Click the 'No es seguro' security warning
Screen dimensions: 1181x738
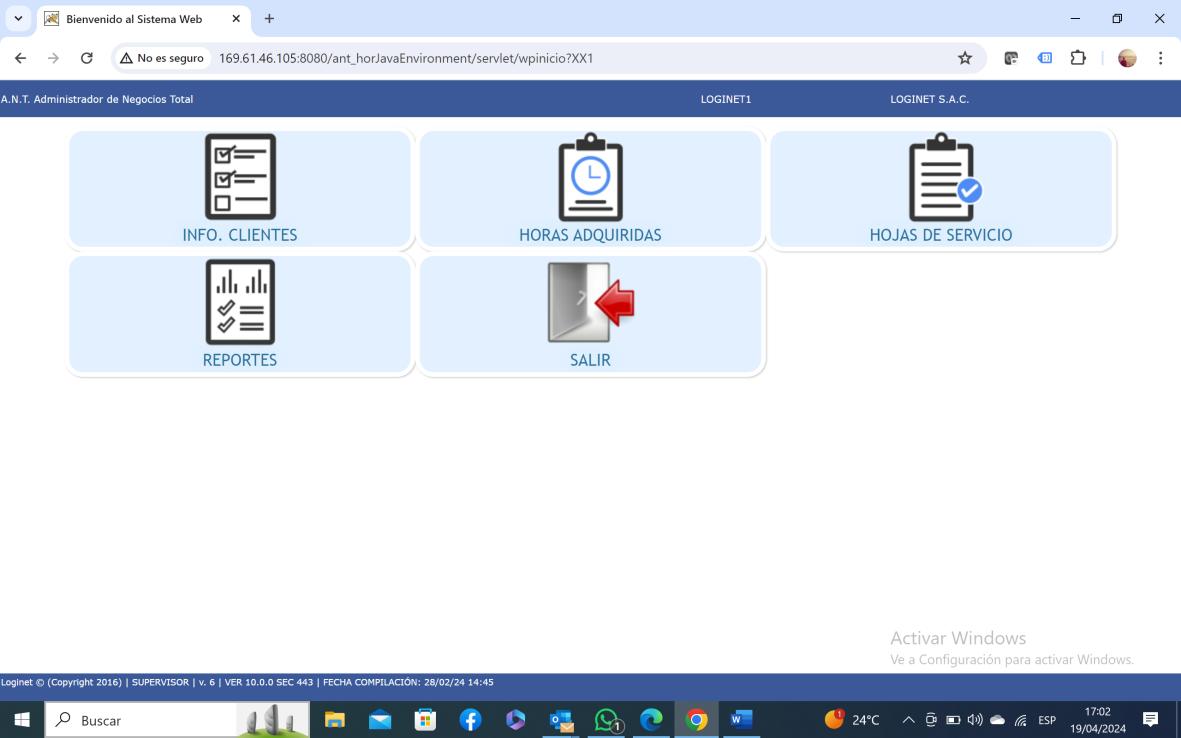[162, 58]
